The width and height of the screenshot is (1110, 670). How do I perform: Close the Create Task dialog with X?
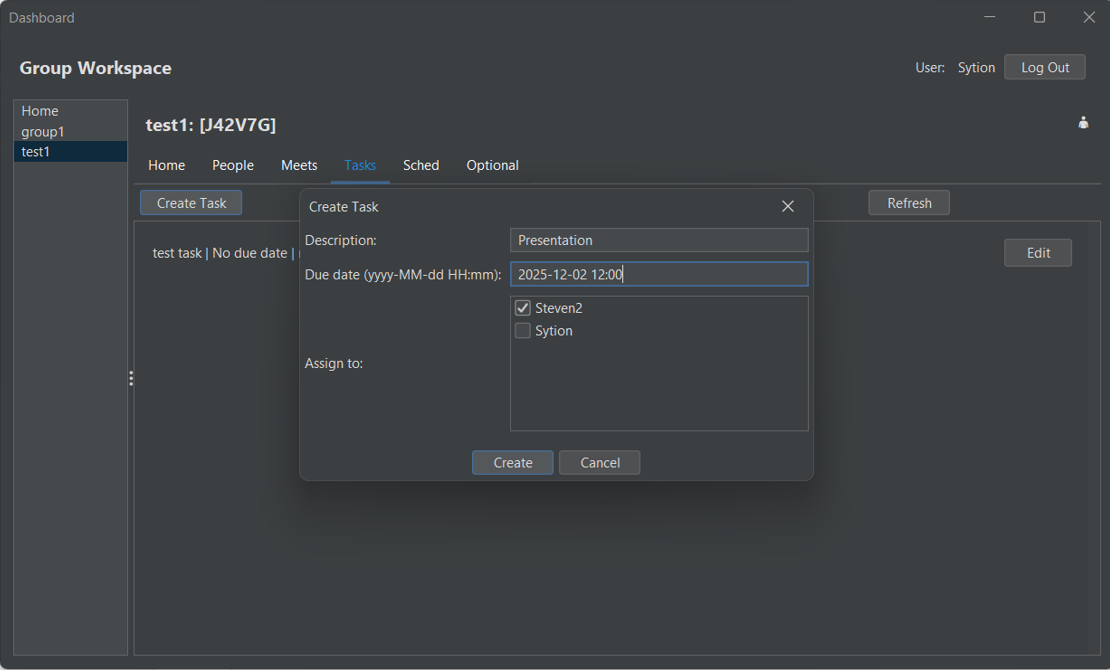pyautogui.click(x=787, y=206)
